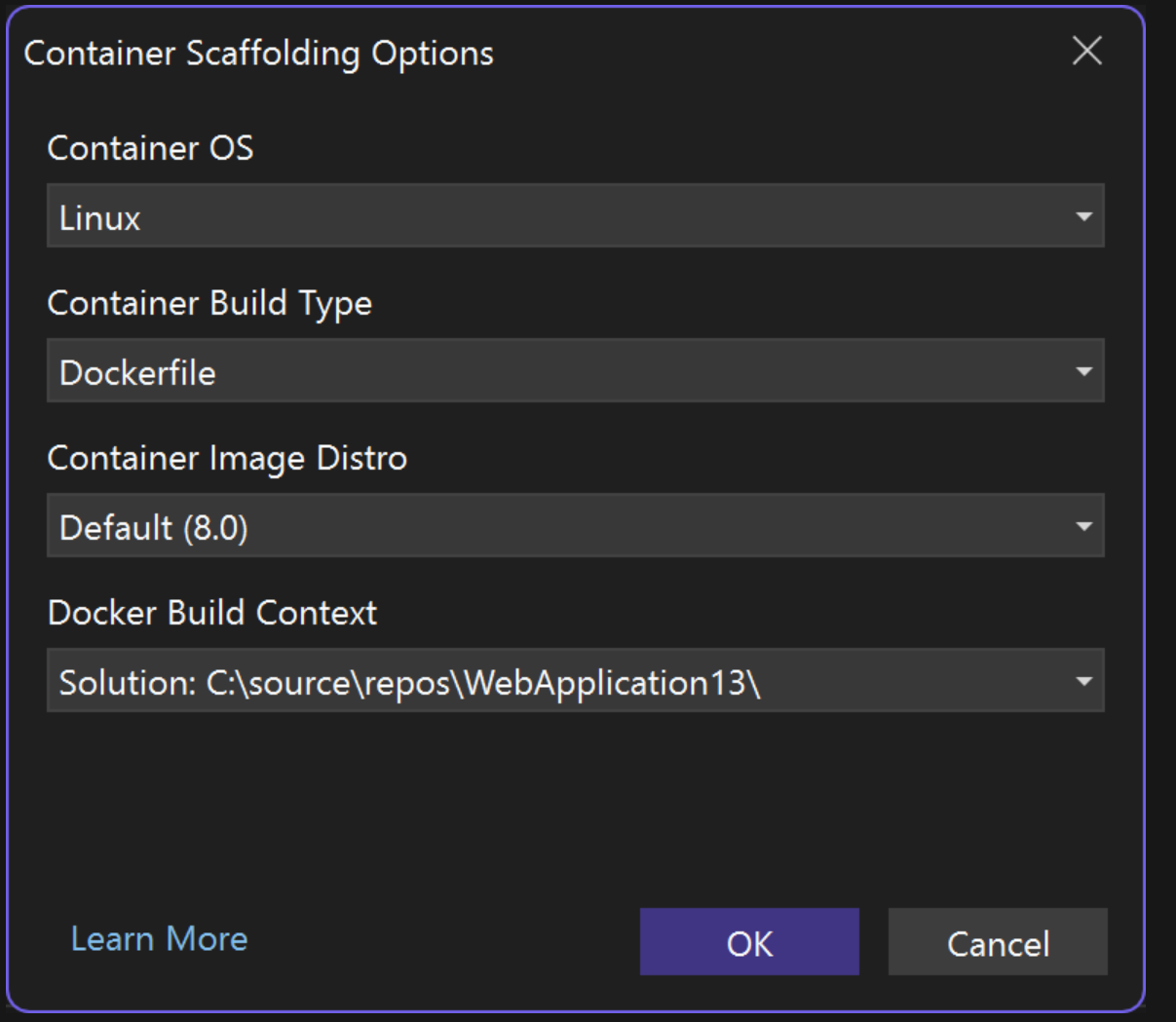Open the Learn More link

159,938
